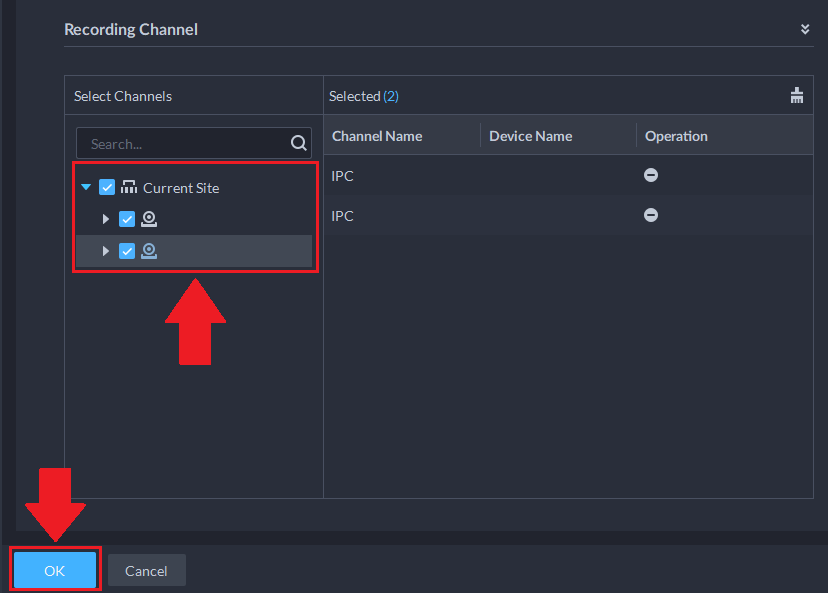The image size is (828, 593).
Task: Click the clear-all broom icon beside Selected
Action: 797,96
